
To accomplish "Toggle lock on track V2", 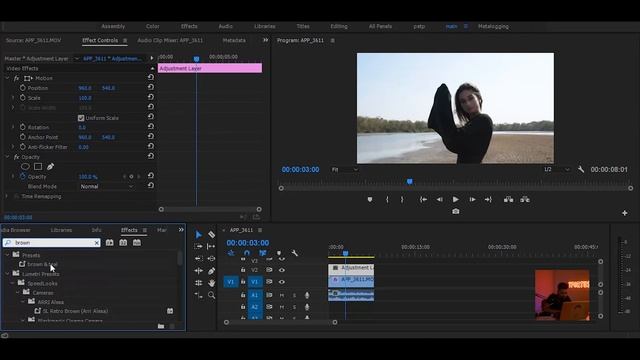I will tap(243, 270).
